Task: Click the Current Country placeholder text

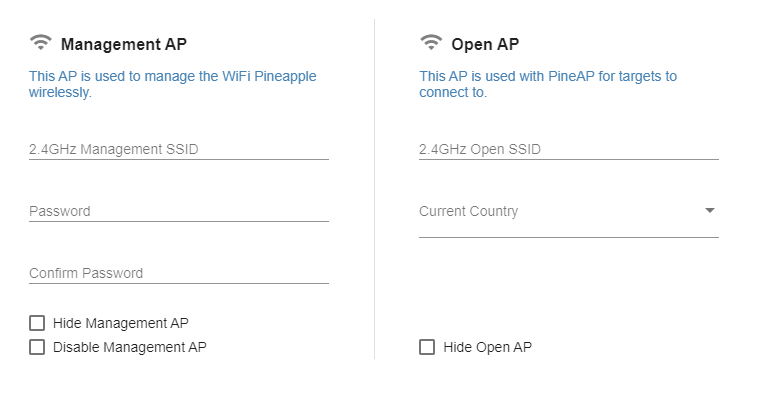Action: 468,211
